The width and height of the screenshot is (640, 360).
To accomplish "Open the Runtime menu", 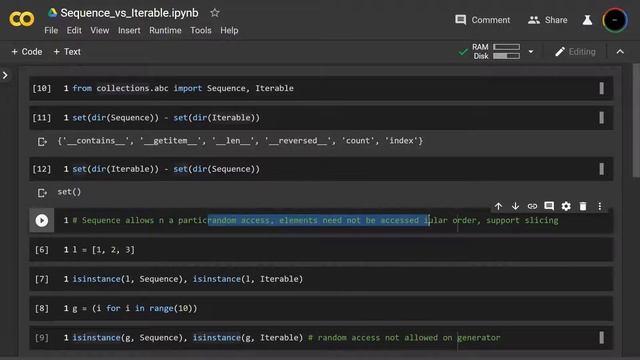I will pos(165,31).
